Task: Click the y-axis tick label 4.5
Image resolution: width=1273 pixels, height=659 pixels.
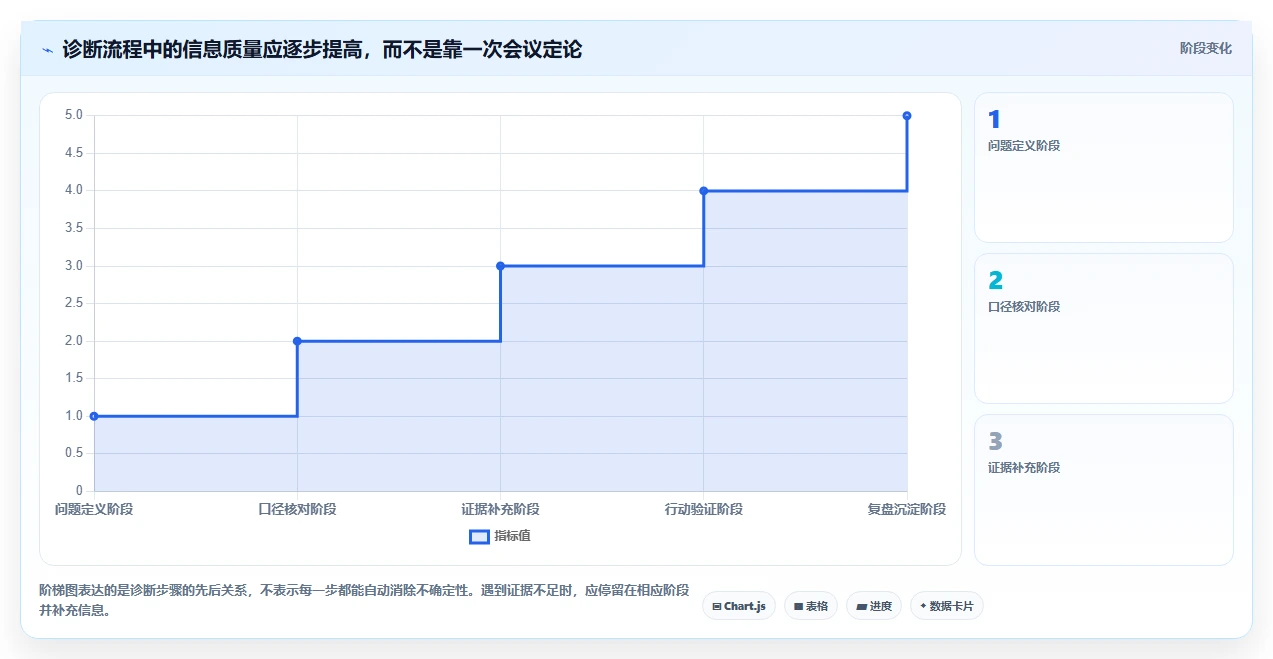Action: click(x=74, y=153)
